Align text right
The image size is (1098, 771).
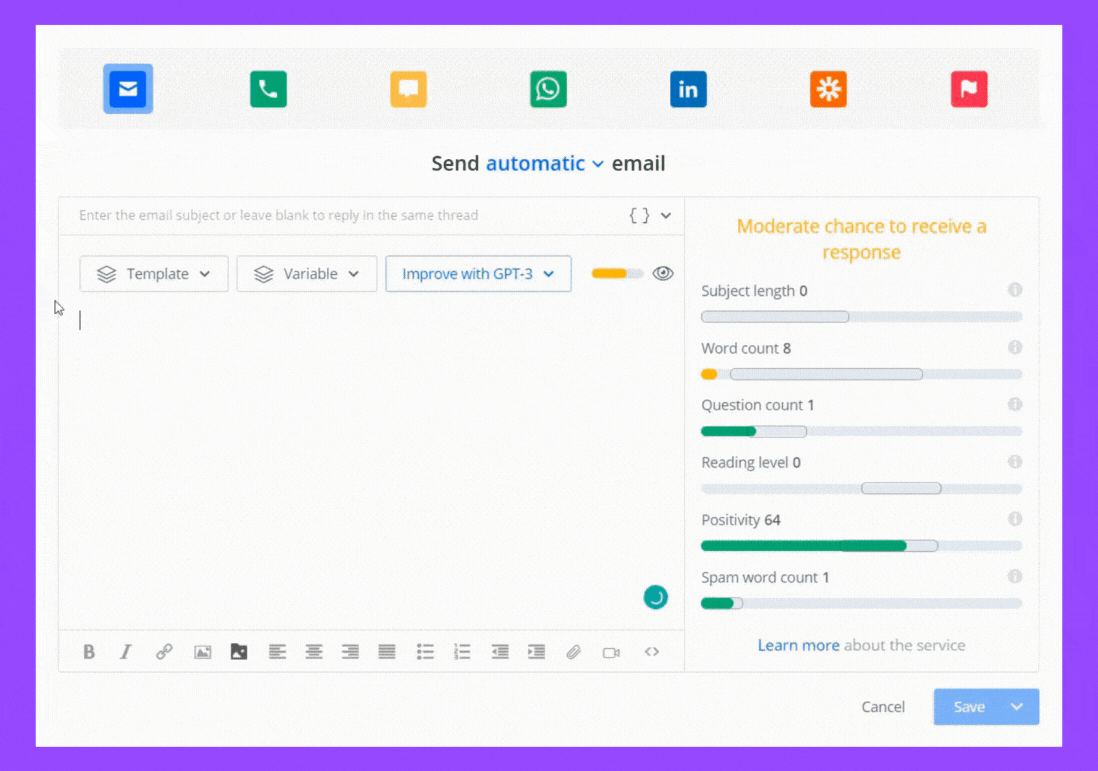click(350, 652)
